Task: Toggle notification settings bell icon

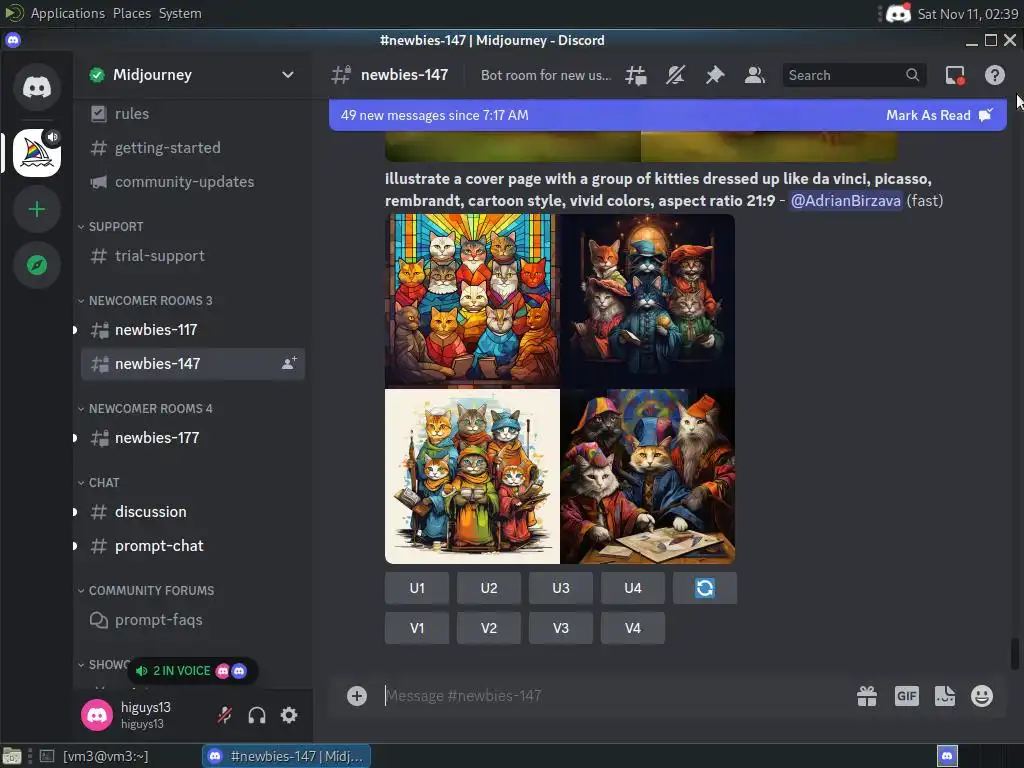Action: [675, 75]
